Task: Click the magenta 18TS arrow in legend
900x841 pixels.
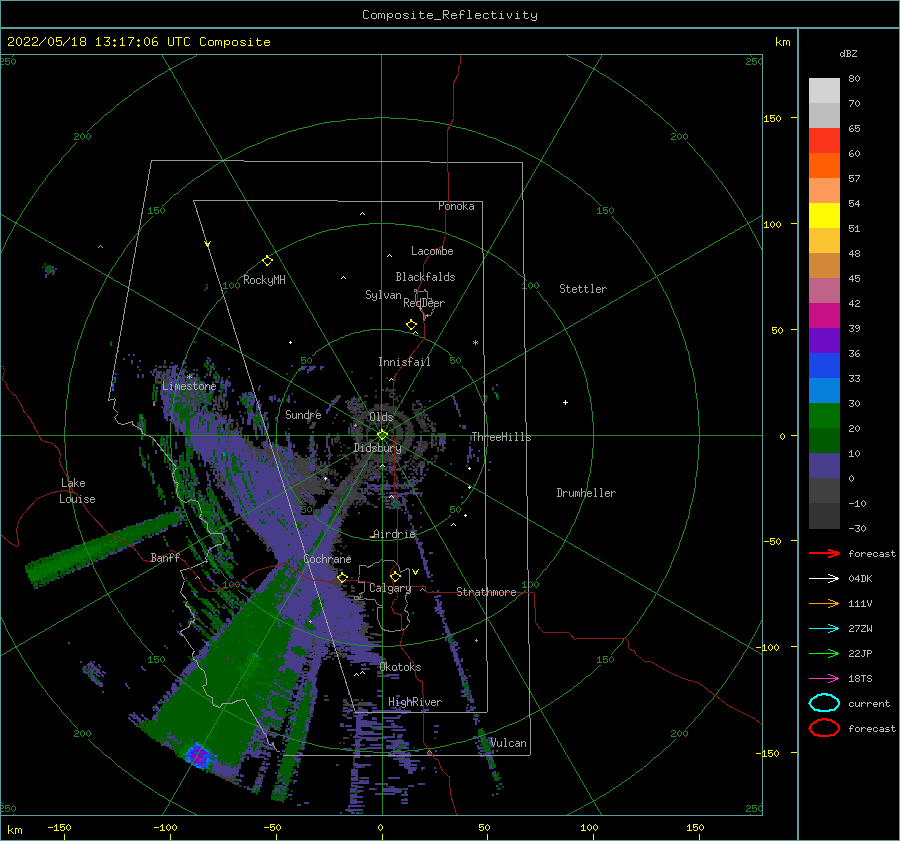Action: pyautogui.click(x=824, y=679)
